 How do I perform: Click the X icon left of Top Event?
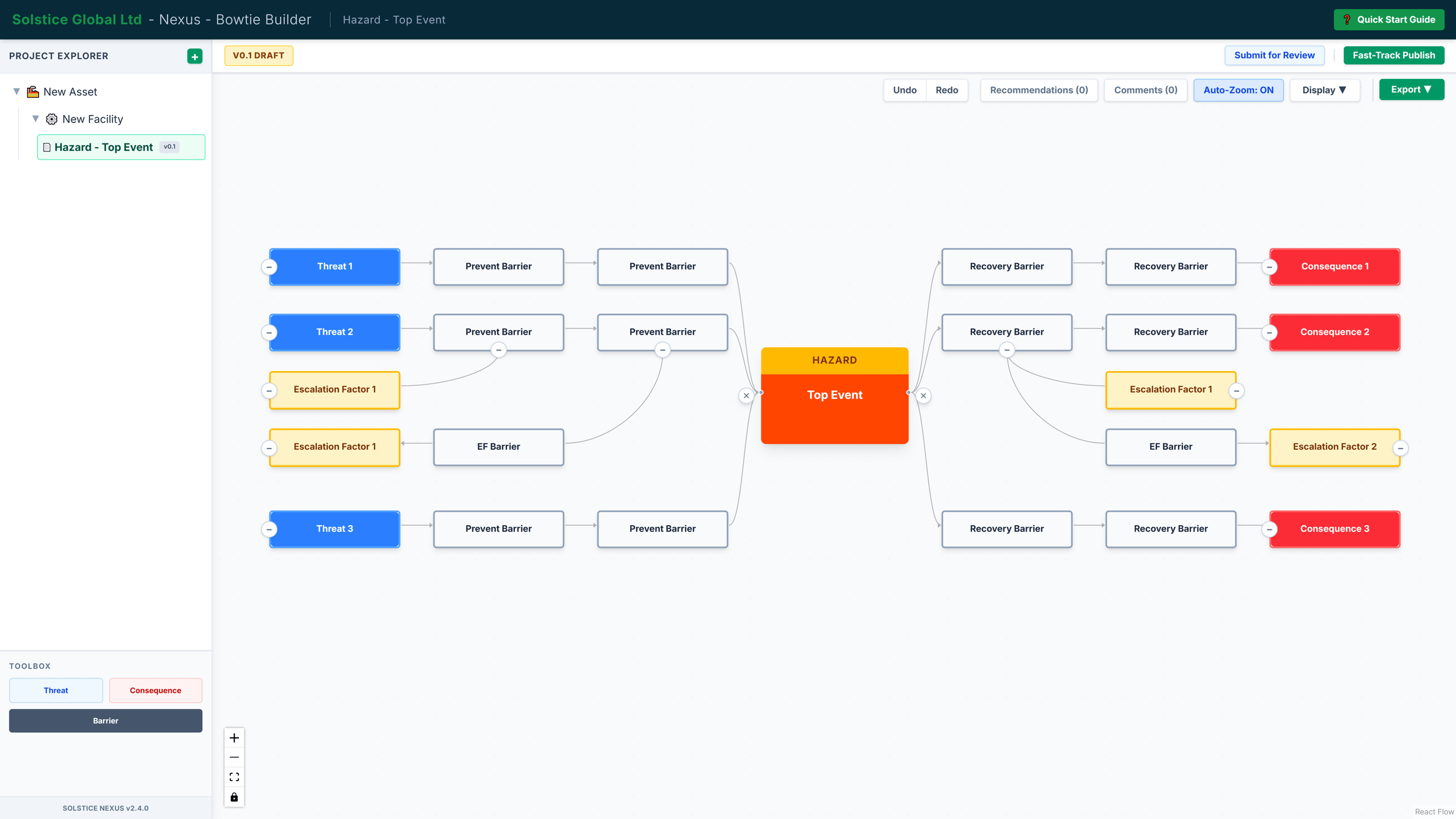[x=746, y=396]
